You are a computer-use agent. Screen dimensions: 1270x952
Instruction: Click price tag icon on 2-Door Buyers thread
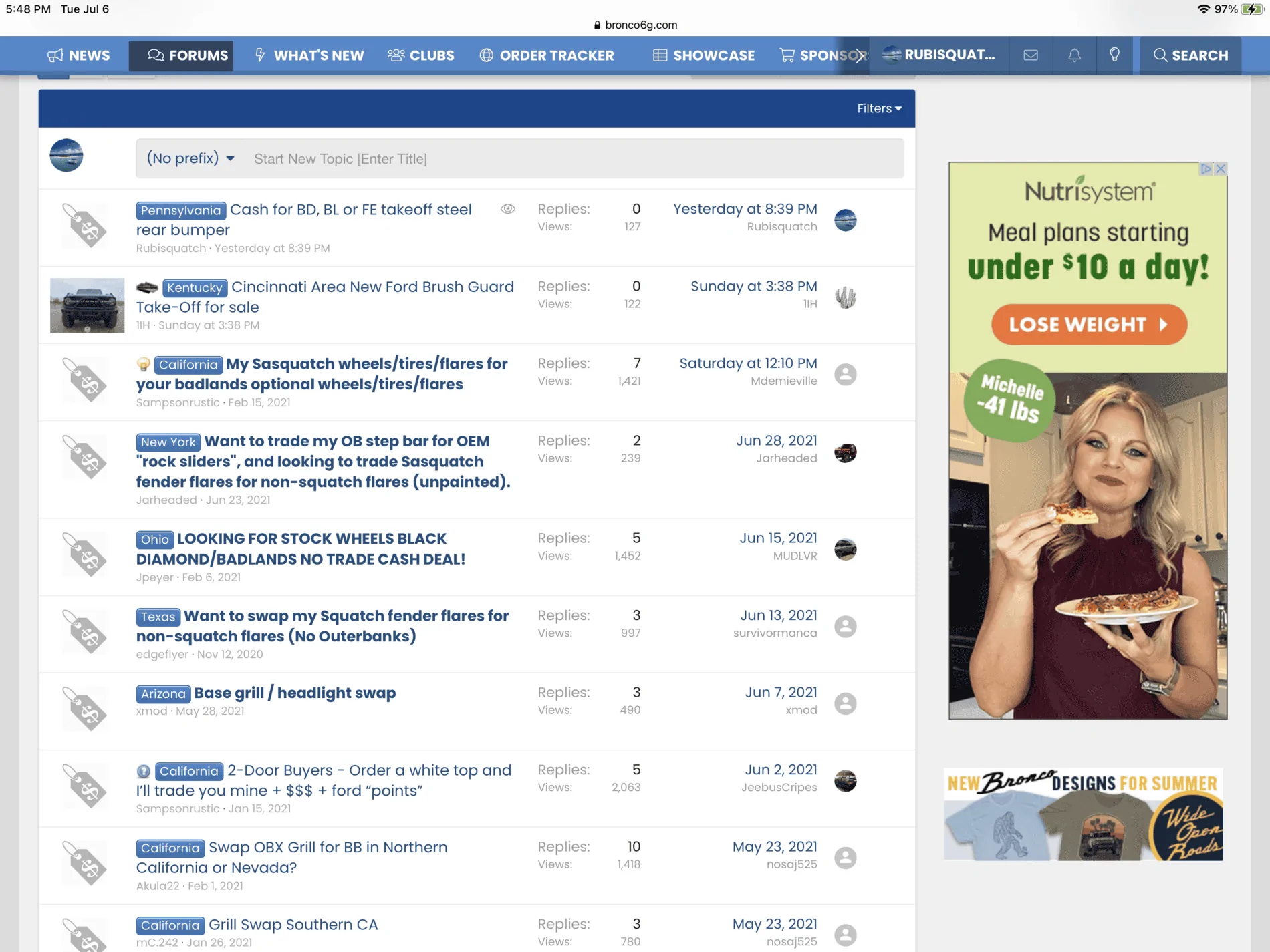[x=85, y=786]
